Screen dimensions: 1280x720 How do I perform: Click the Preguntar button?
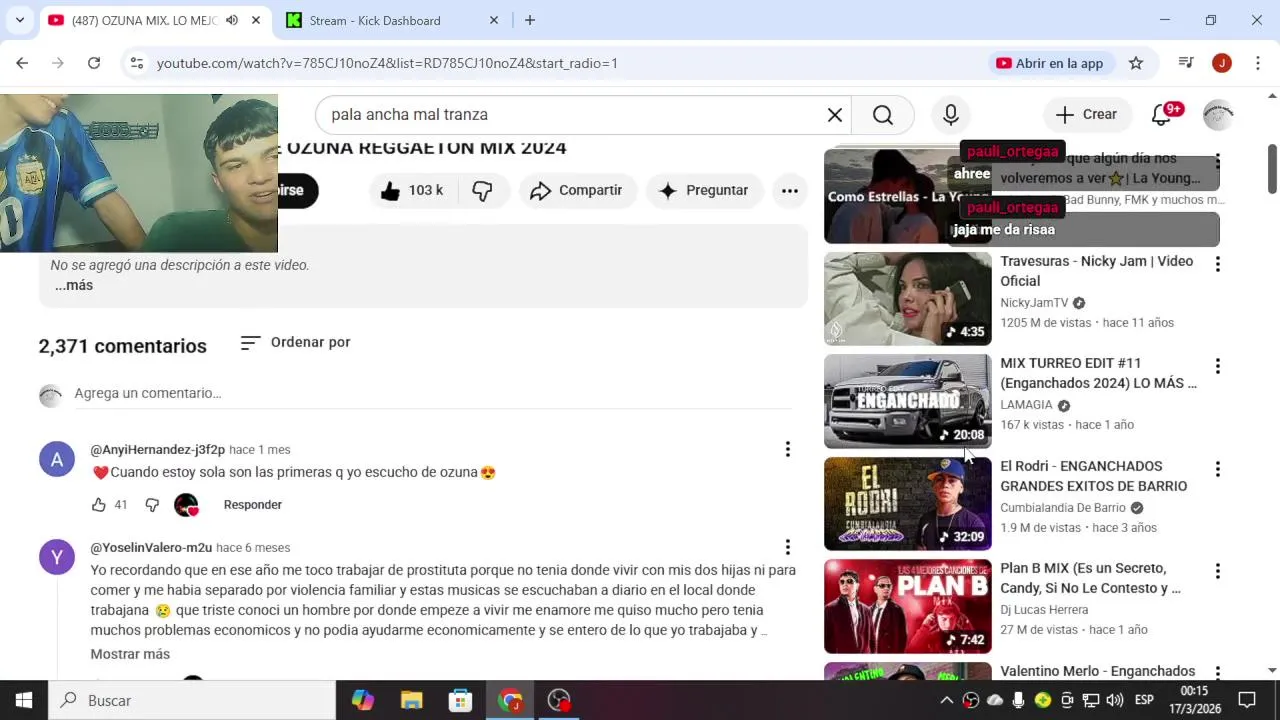pos(704,190)
